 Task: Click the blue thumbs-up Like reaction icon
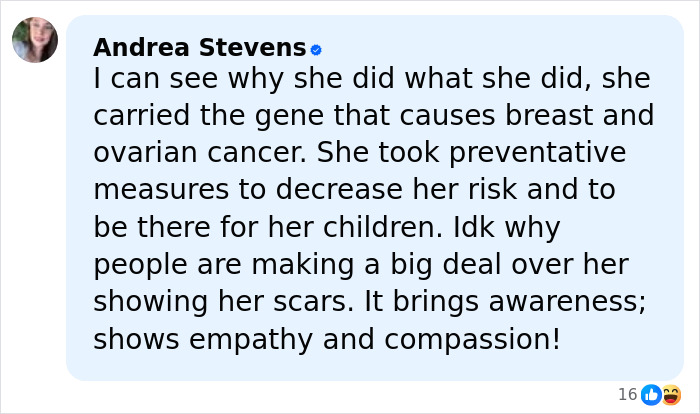(x=651, y=394)
